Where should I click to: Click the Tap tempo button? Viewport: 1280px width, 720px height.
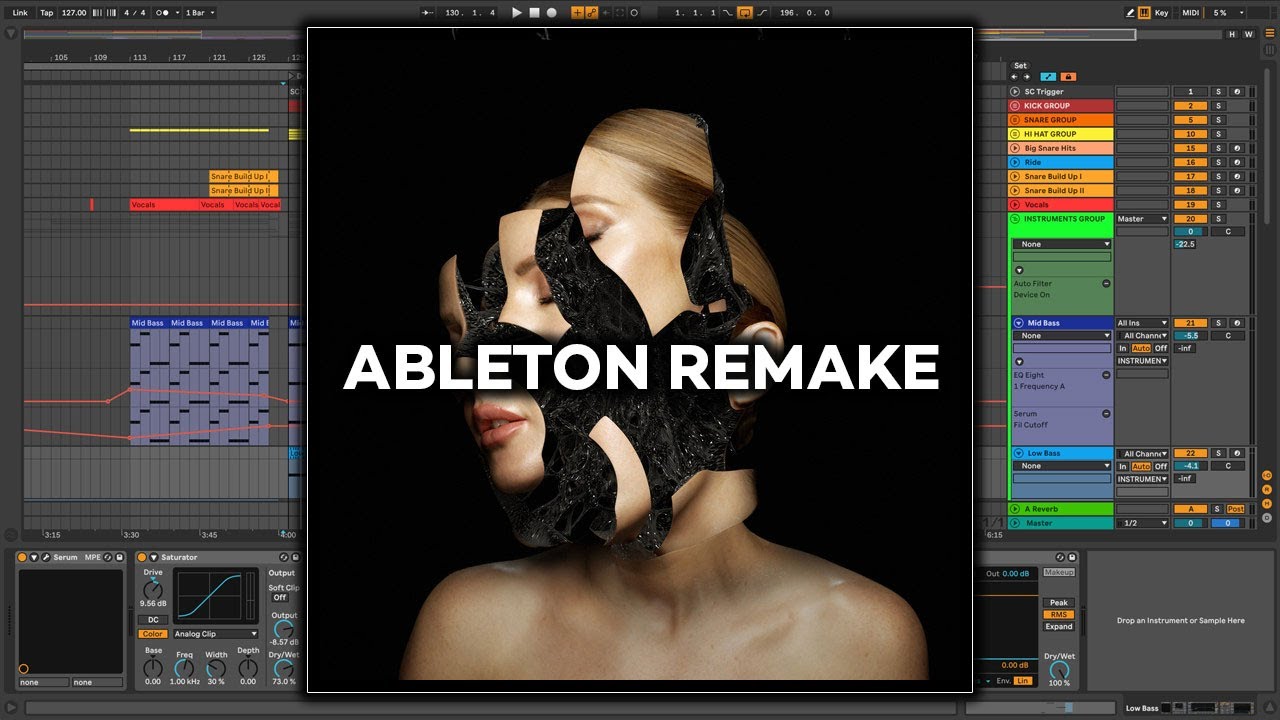click(47, 13)
